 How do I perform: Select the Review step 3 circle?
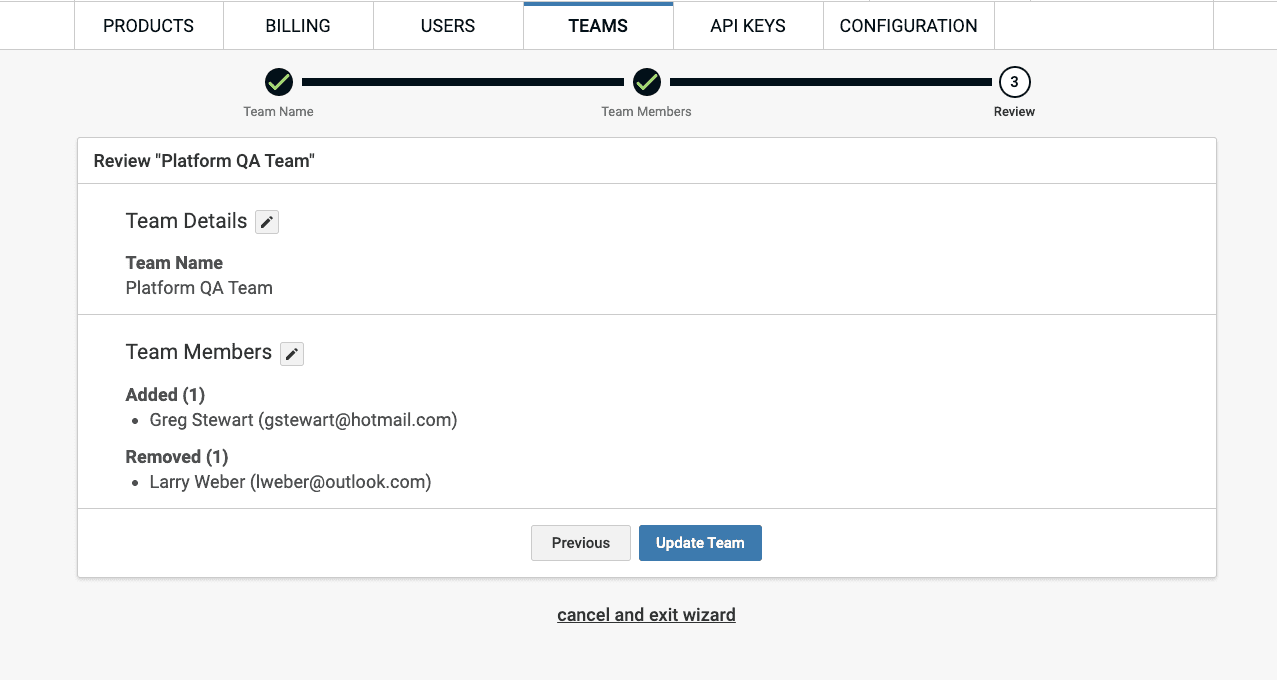point(1014,82)
